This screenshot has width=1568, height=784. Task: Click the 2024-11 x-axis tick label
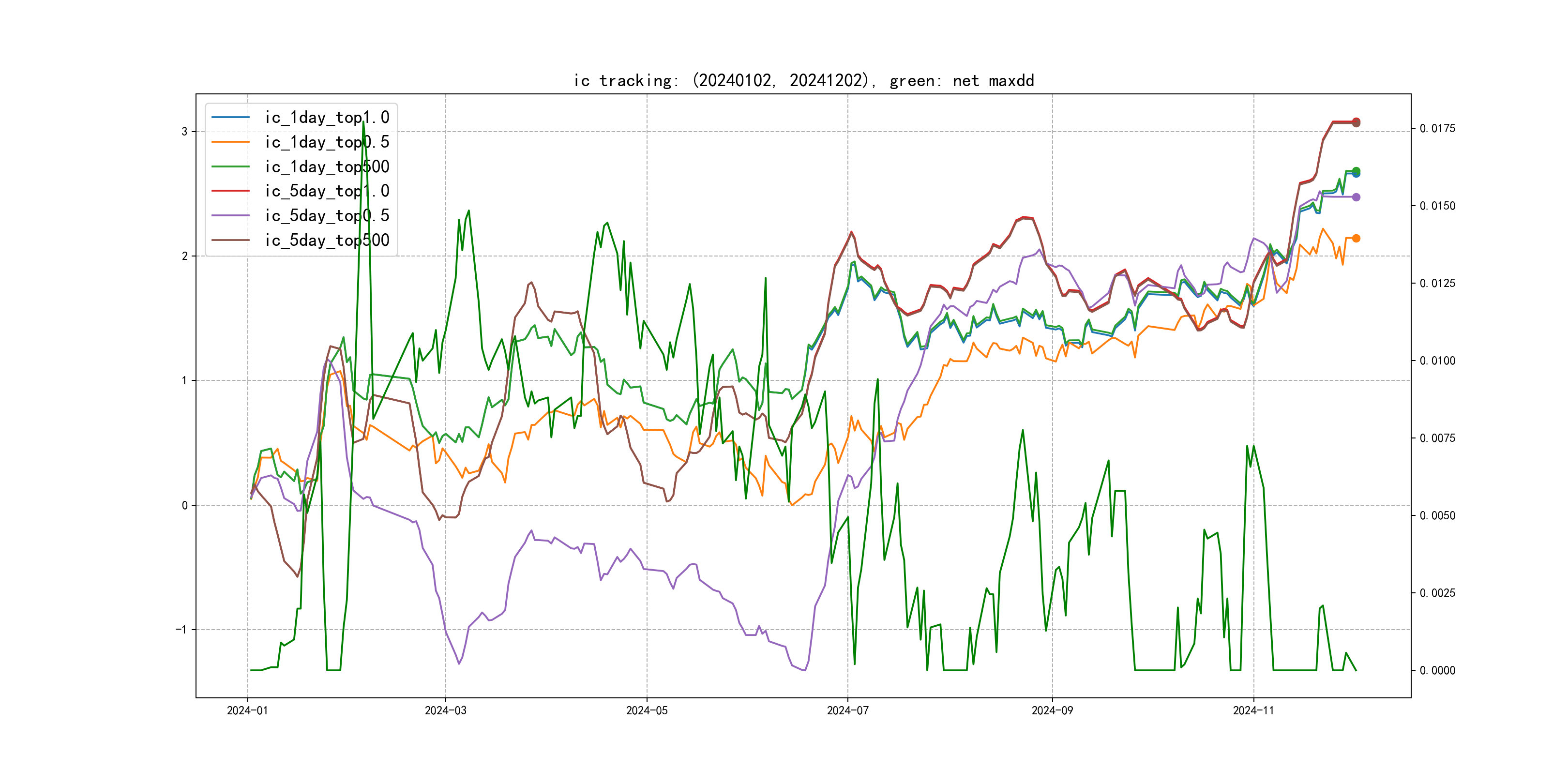click(1253, 710)
